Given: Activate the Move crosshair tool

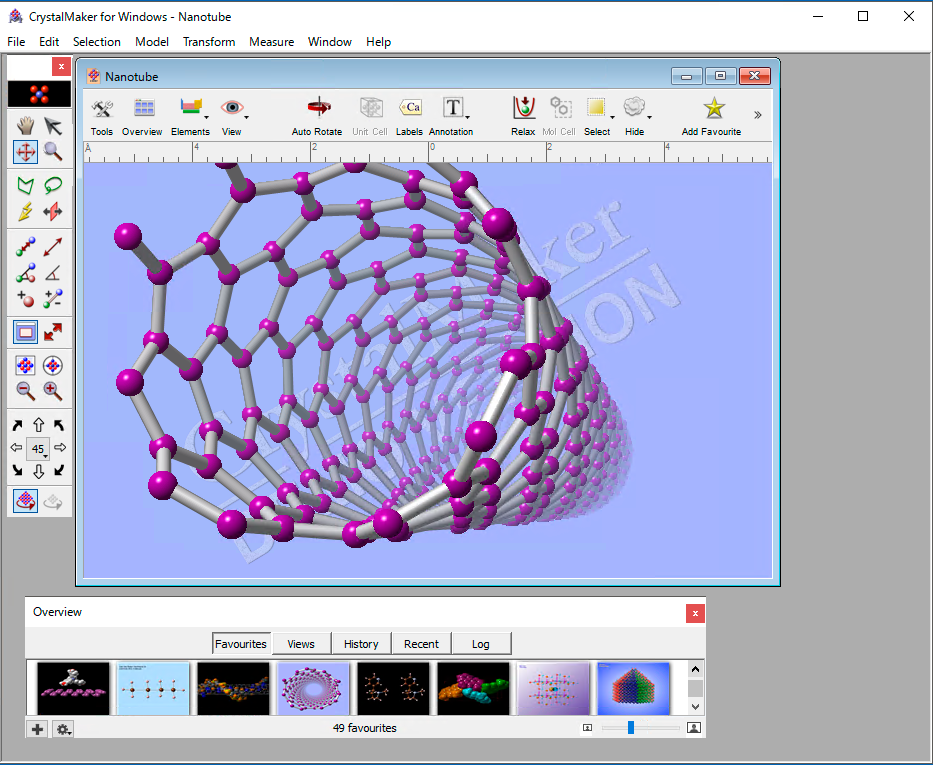Looking at the screenshot, I should 25,152.
